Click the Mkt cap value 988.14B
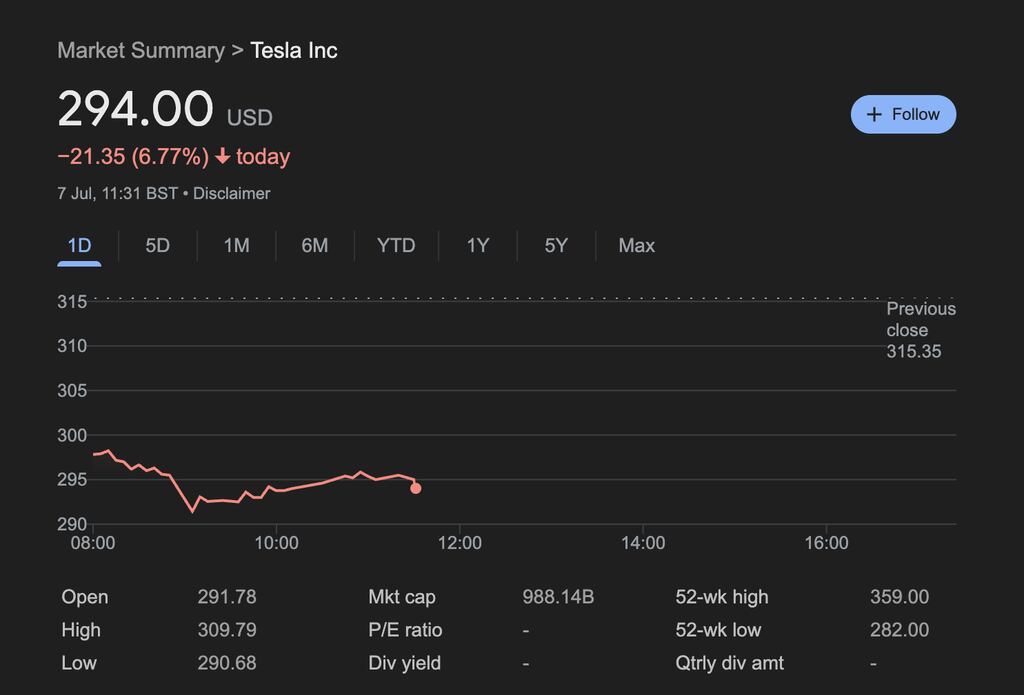Screen dimensions: 1024x695 558,597
